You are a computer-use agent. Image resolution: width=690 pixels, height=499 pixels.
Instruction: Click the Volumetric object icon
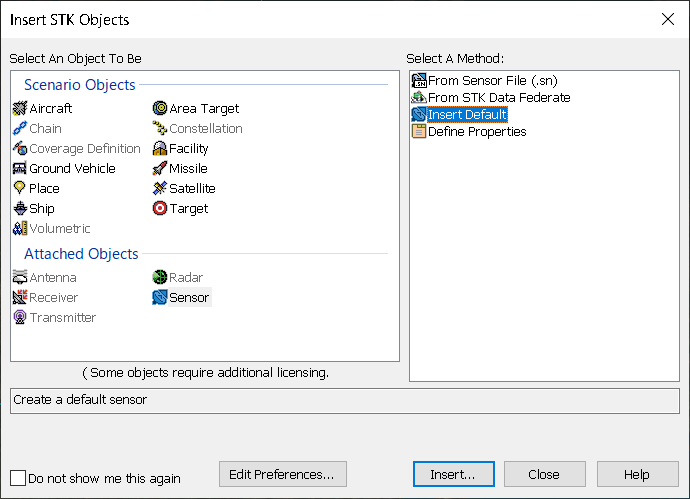pyautogui.click(x=20, y=228)
